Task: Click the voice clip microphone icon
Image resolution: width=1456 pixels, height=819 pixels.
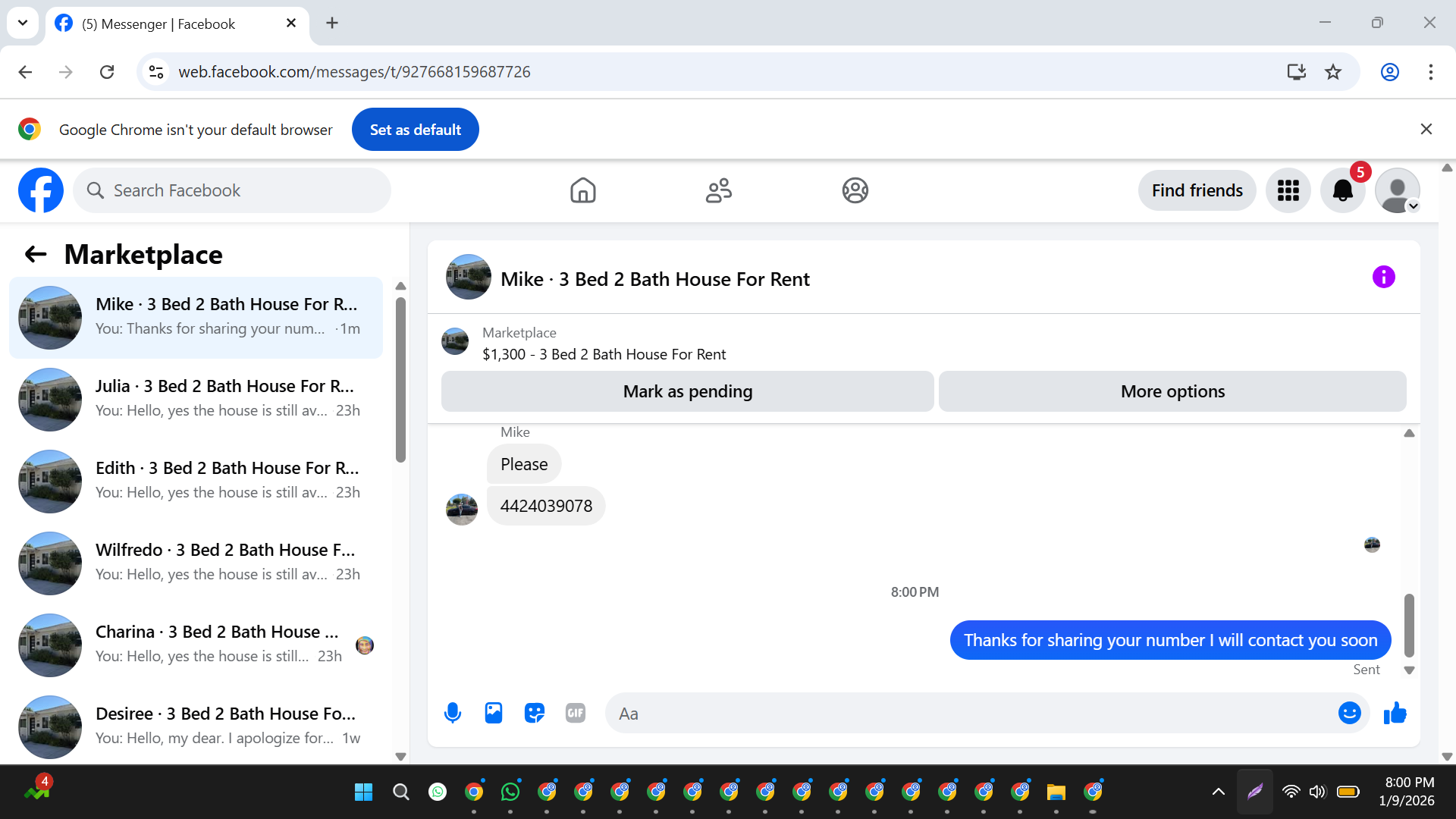Action: (x=453, y=713)
